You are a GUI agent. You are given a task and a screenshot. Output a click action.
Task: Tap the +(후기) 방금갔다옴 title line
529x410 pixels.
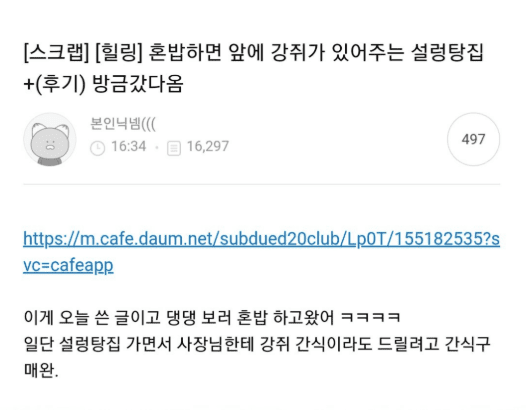pyautogui.click(x=103, y=84)
